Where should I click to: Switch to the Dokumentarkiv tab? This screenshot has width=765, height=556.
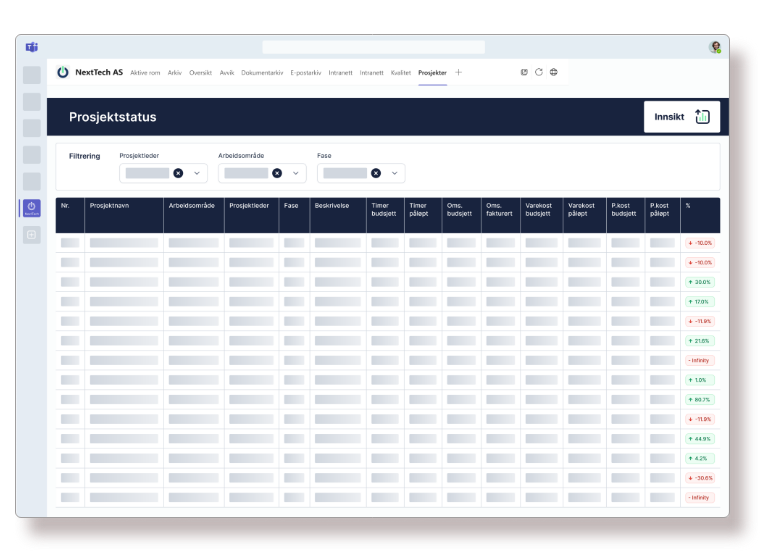[x=263, y=73]
